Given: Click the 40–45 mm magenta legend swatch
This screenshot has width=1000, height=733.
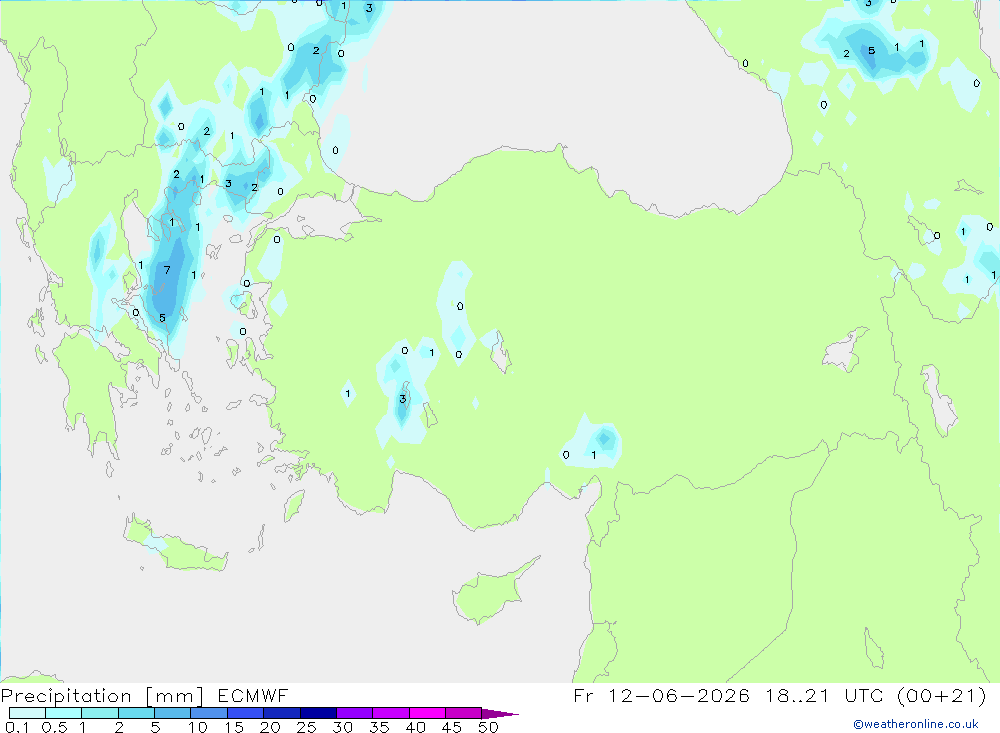Looking at the screenshot, I should pos(427,713).
